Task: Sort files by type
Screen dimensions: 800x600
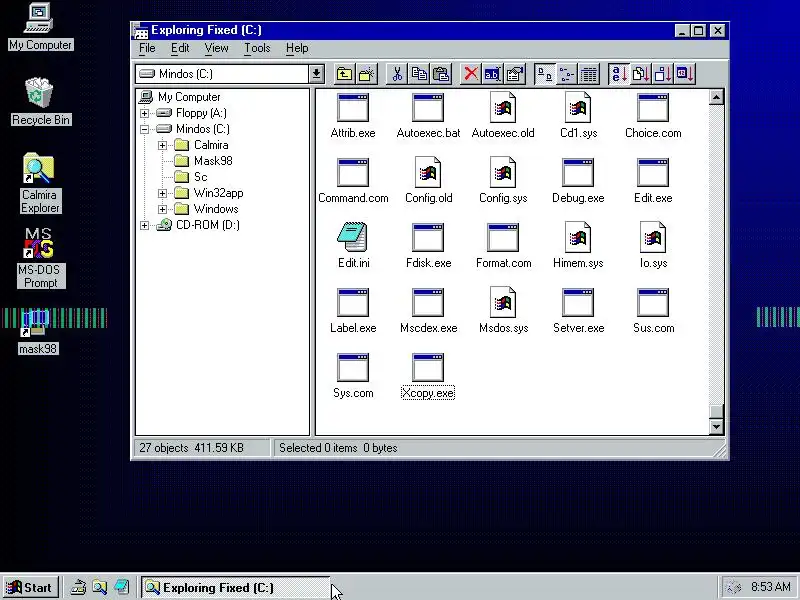Action: [641, 74]
